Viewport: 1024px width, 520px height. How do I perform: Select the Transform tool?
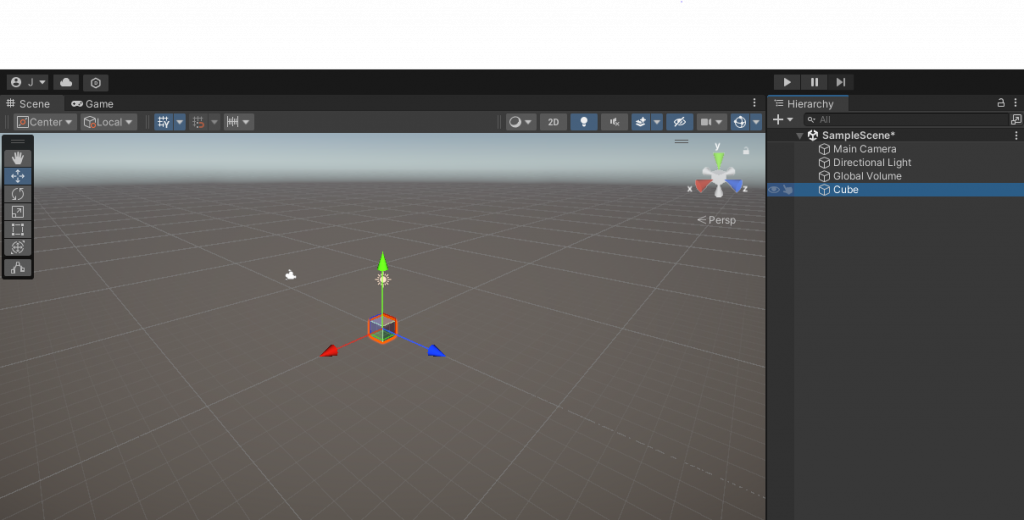click(18, 247)
